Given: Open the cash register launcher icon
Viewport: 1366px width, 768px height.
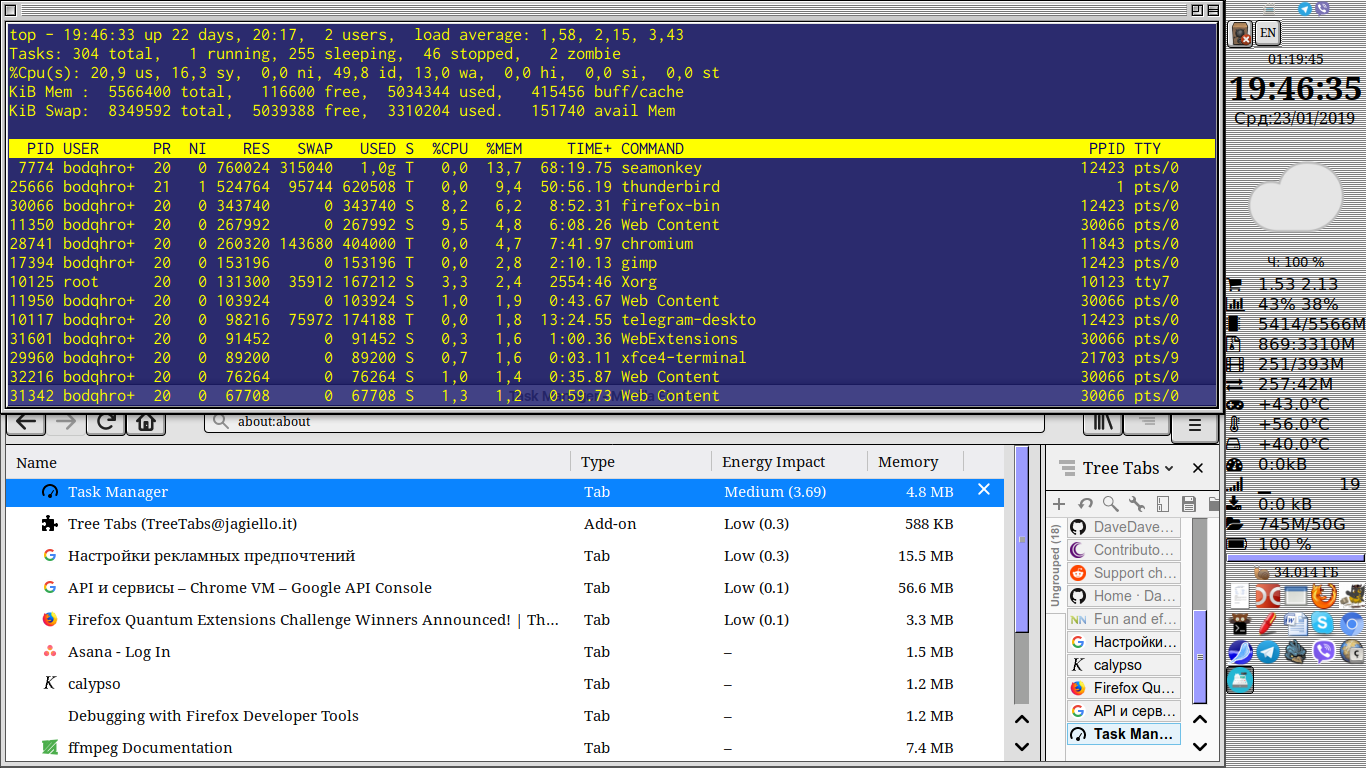Looking at the screenshot, I should (x=1240, y=680).
